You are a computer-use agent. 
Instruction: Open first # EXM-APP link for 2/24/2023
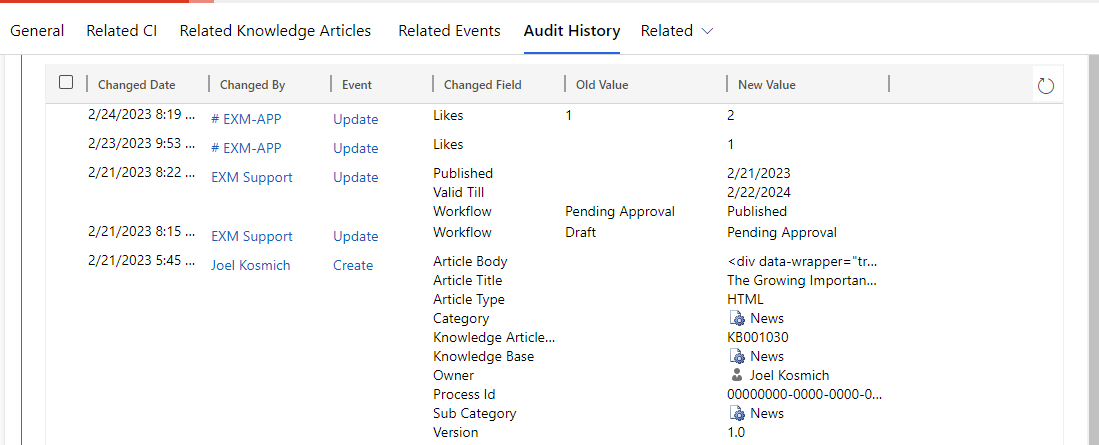tap(246, 120)
